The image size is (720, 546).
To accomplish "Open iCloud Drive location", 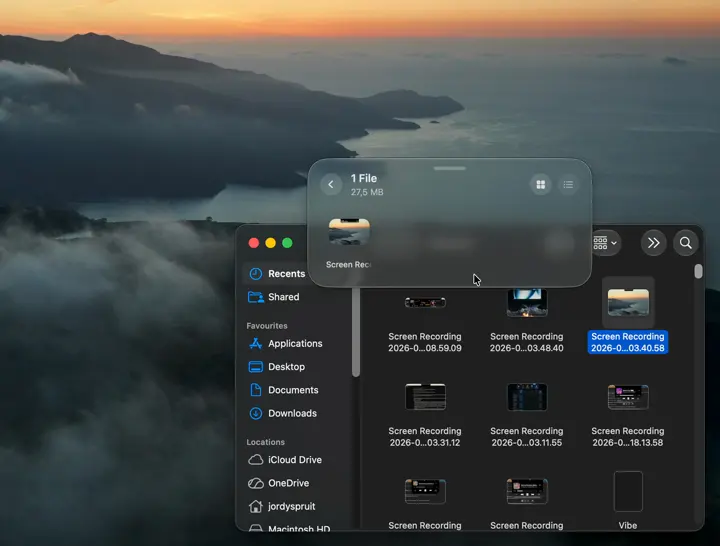I will 297,460.
